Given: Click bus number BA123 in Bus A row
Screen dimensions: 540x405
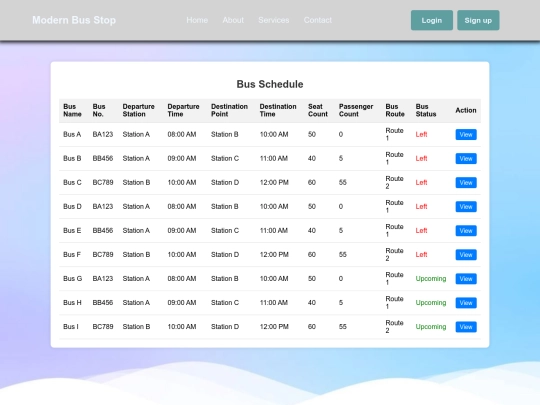Looking at the screenshot, I should [103, 134].
